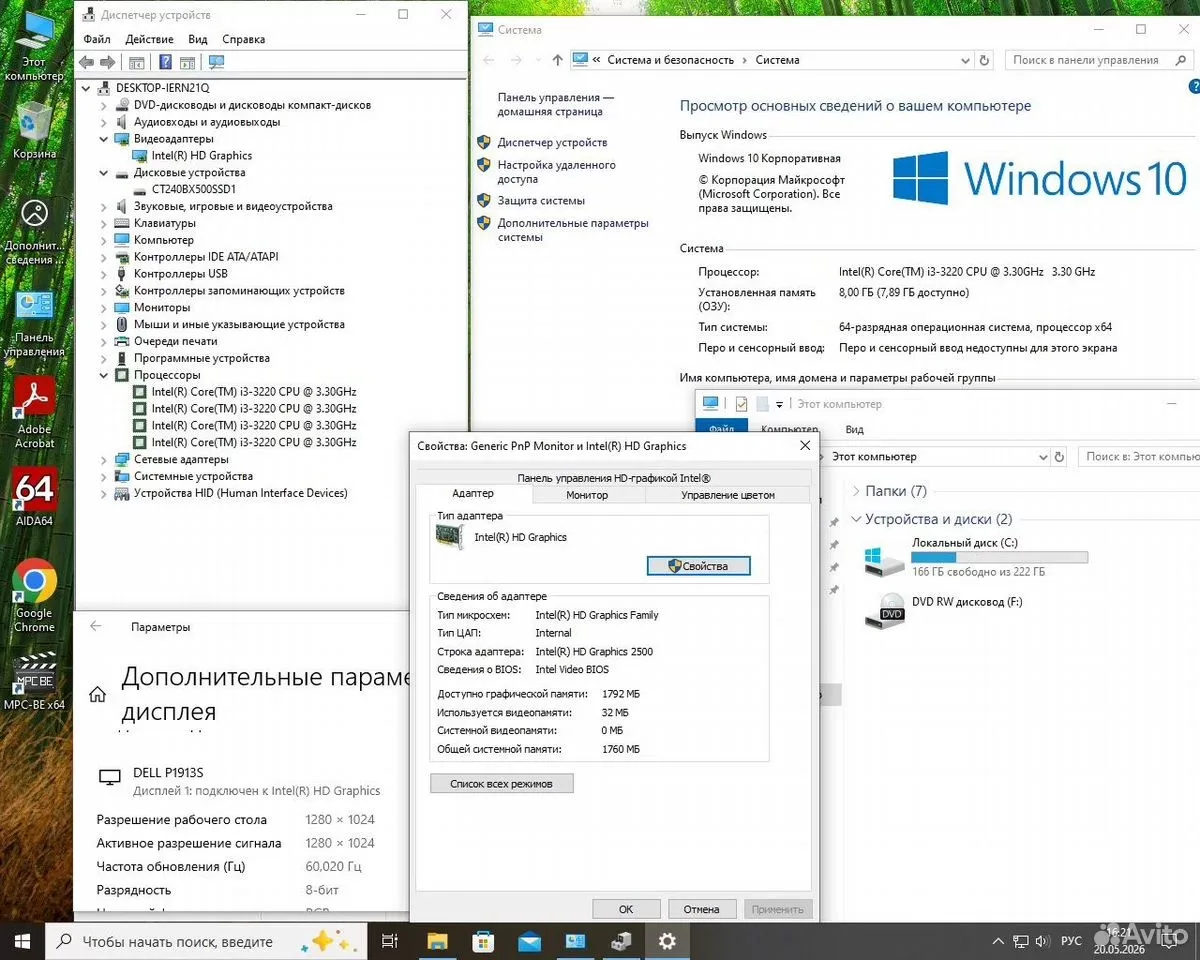Screen dimensions: 1200x960
Task: Click the back arrow in Параметры window
Action: point(96,626)
